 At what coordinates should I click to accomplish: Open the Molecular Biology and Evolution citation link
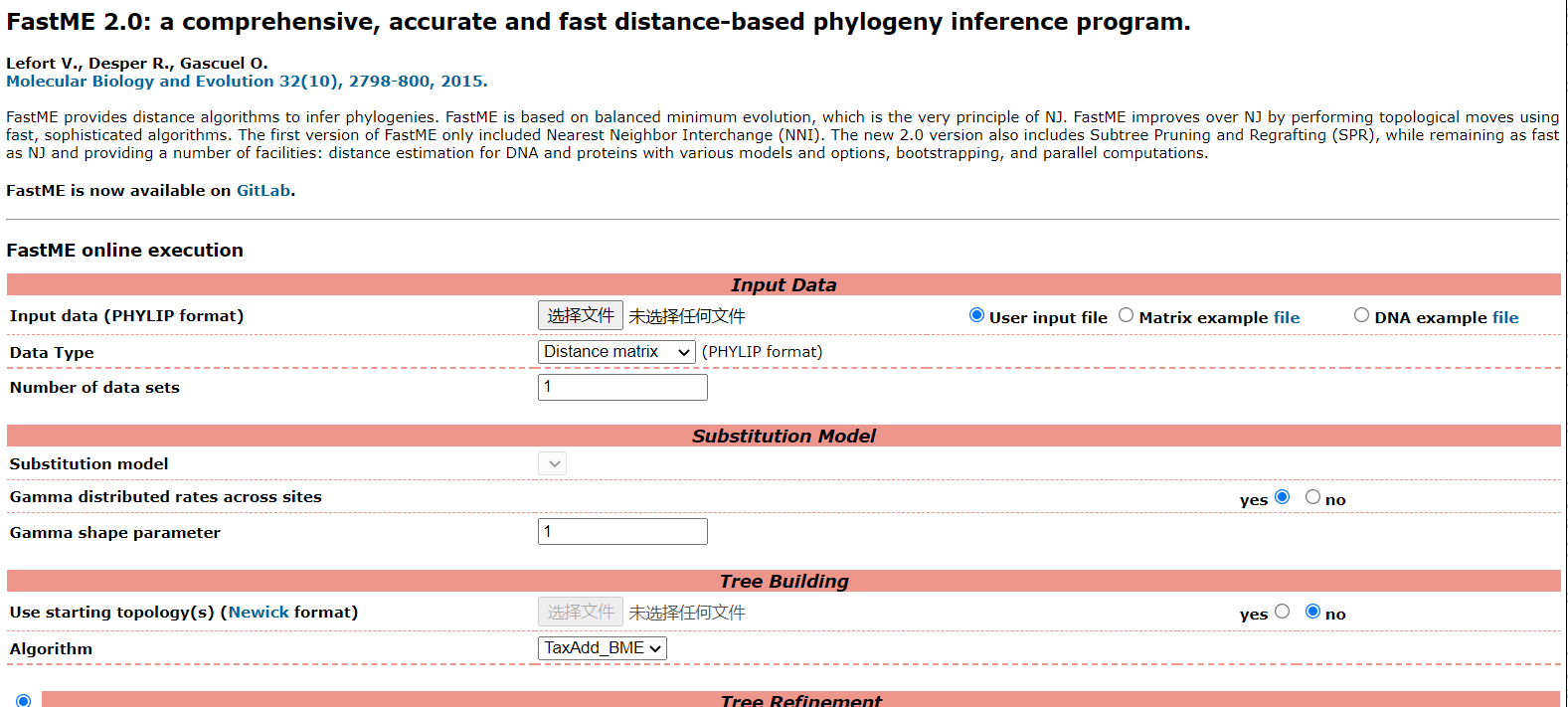(247, 82)
